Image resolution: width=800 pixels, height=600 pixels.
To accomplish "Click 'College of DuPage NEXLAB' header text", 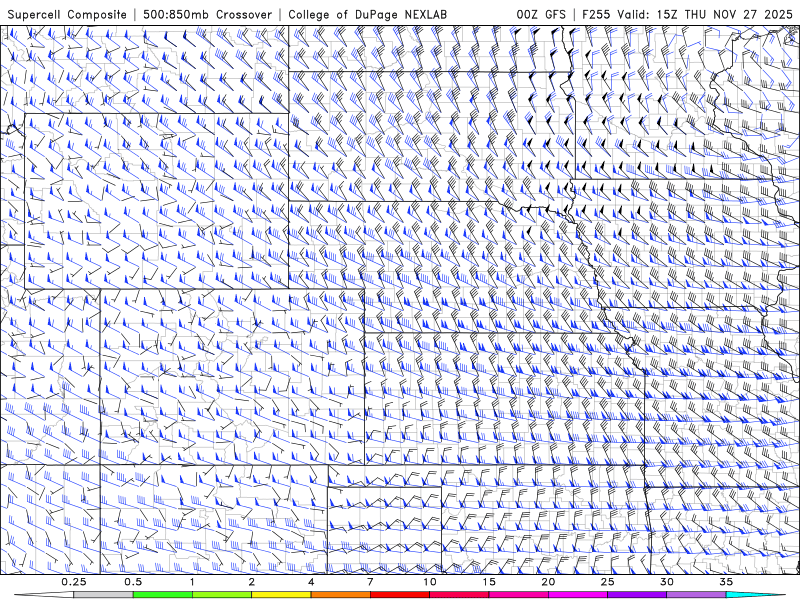I will pos(367,14).
